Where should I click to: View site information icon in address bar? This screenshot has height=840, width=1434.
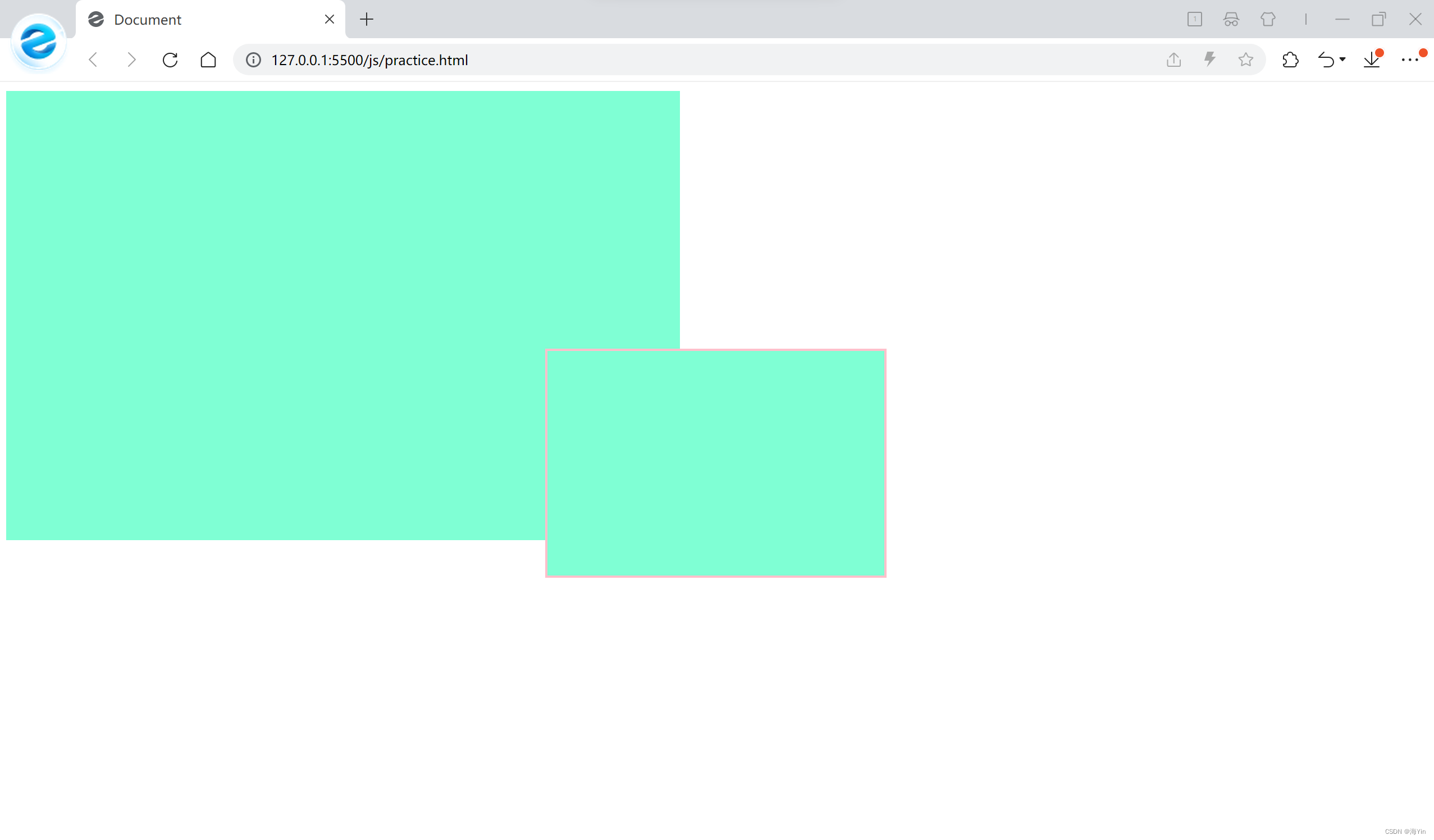pos(253,60)
